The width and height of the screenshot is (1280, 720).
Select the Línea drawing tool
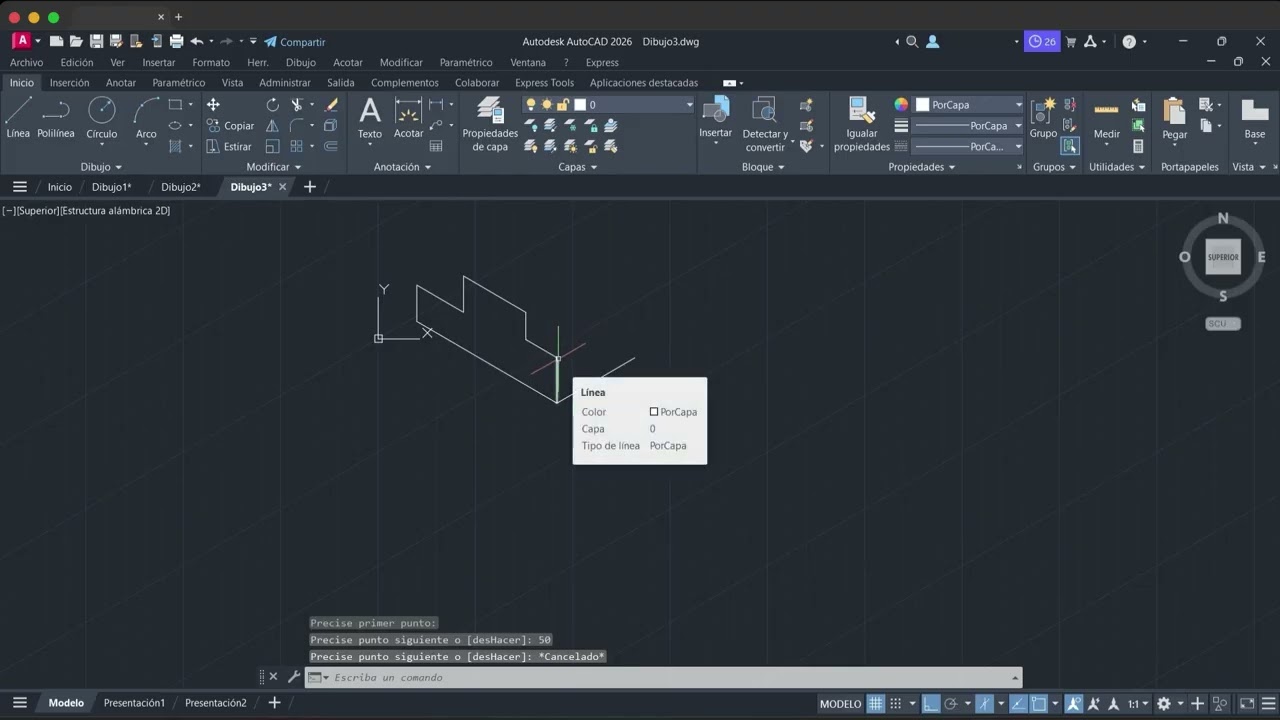[x=18, y=118]
